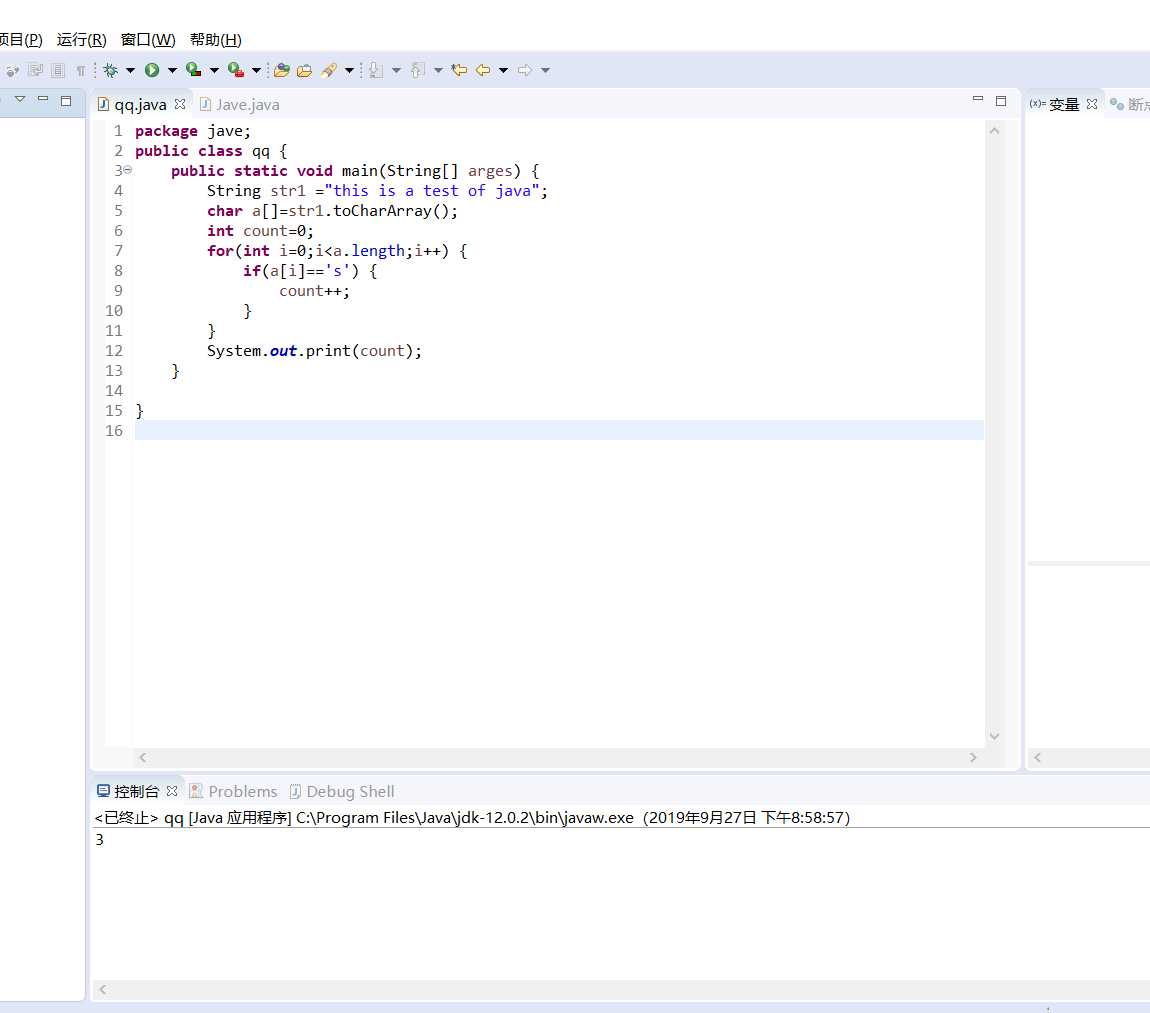
Task: Open the 帮助(H) menu
Action: coord(216,40)
